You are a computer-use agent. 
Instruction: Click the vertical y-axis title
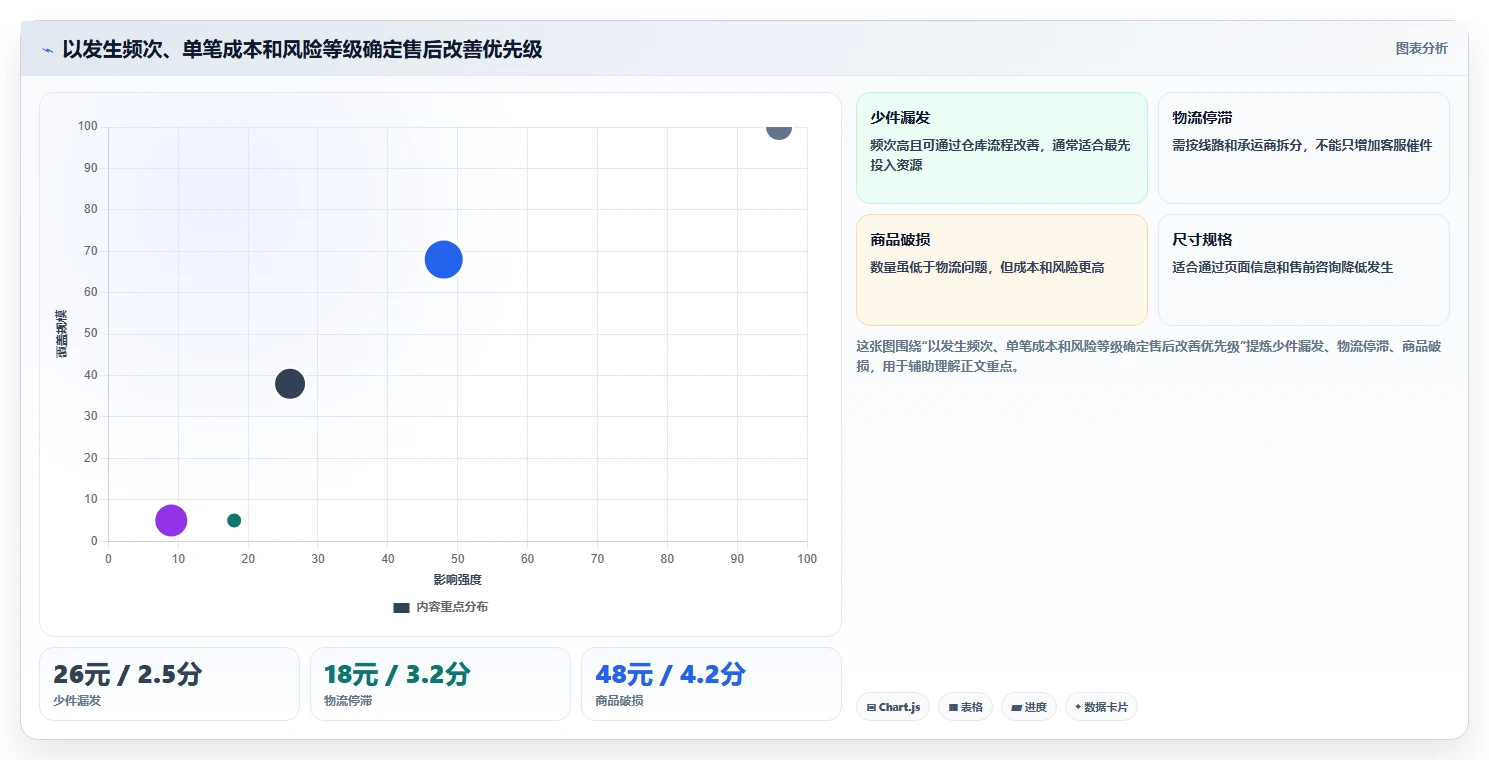[61, 334]
